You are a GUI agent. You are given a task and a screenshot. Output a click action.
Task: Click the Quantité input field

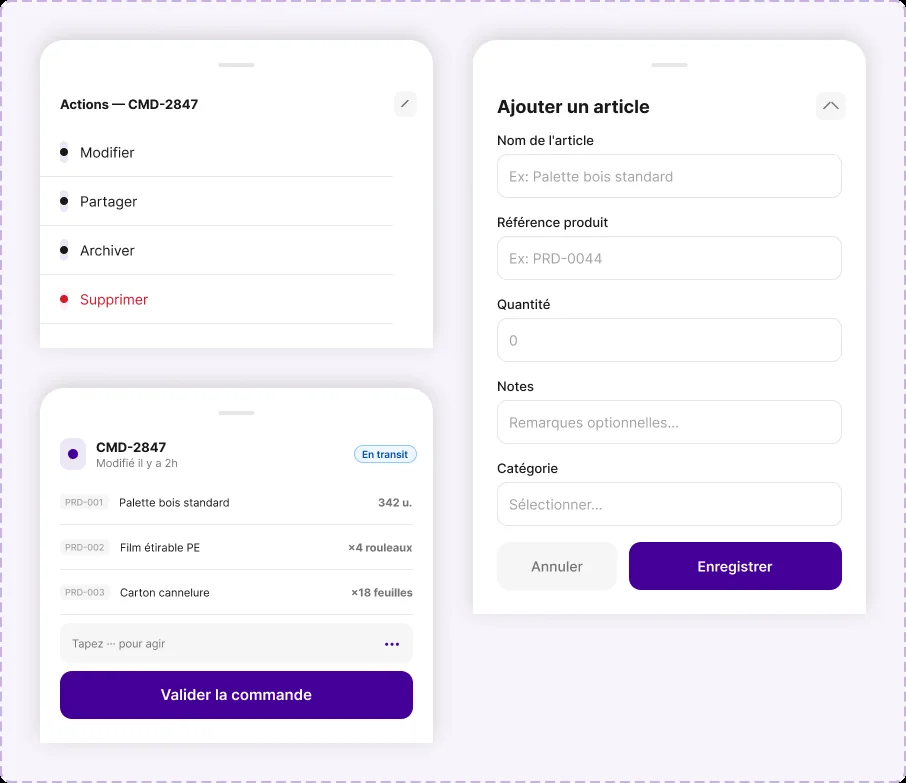pyautogui.click(x=669, y=340)
